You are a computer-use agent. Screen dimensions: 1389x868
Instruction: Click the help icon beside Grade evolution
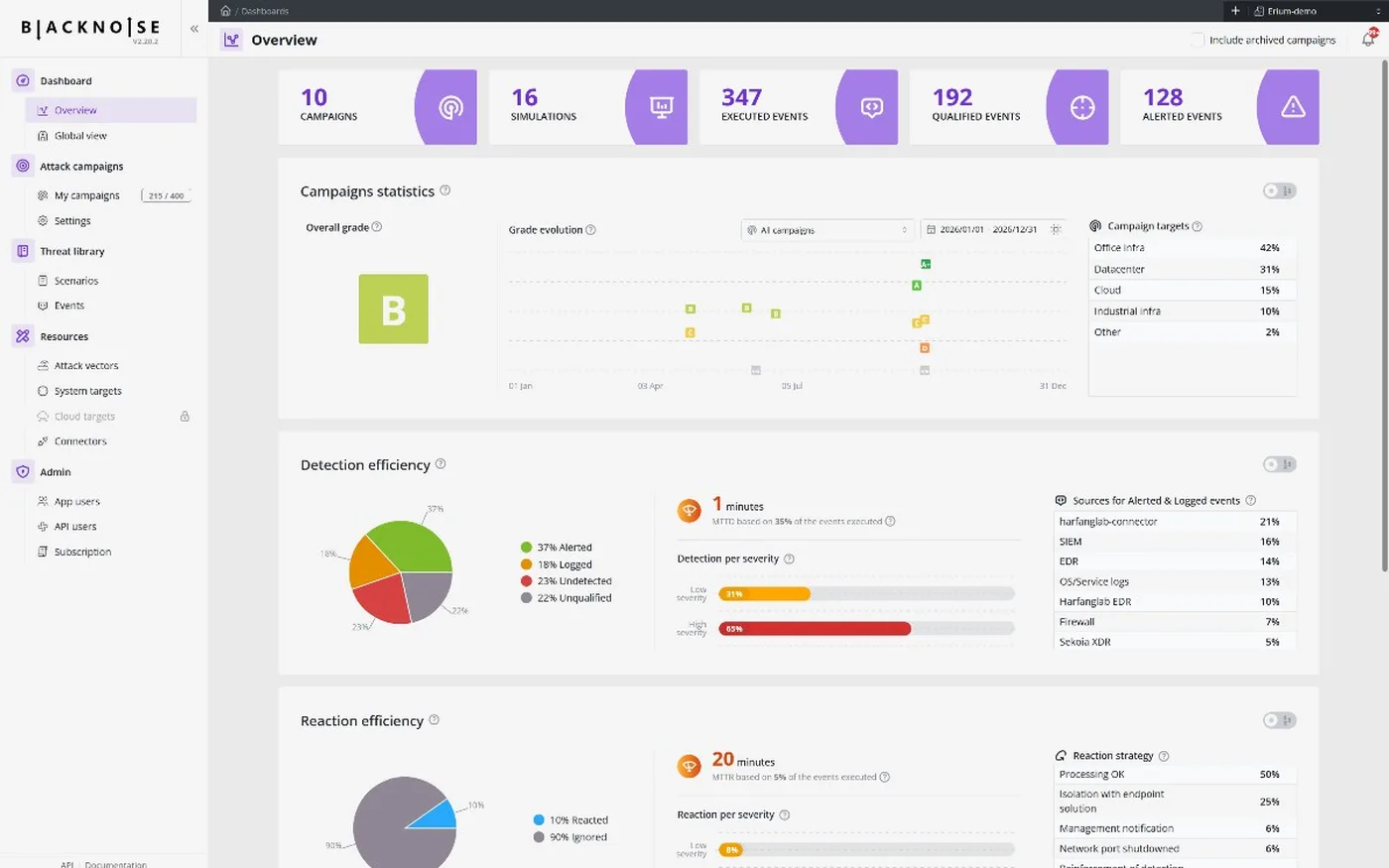pyautogui.click(x=591, y=230)
